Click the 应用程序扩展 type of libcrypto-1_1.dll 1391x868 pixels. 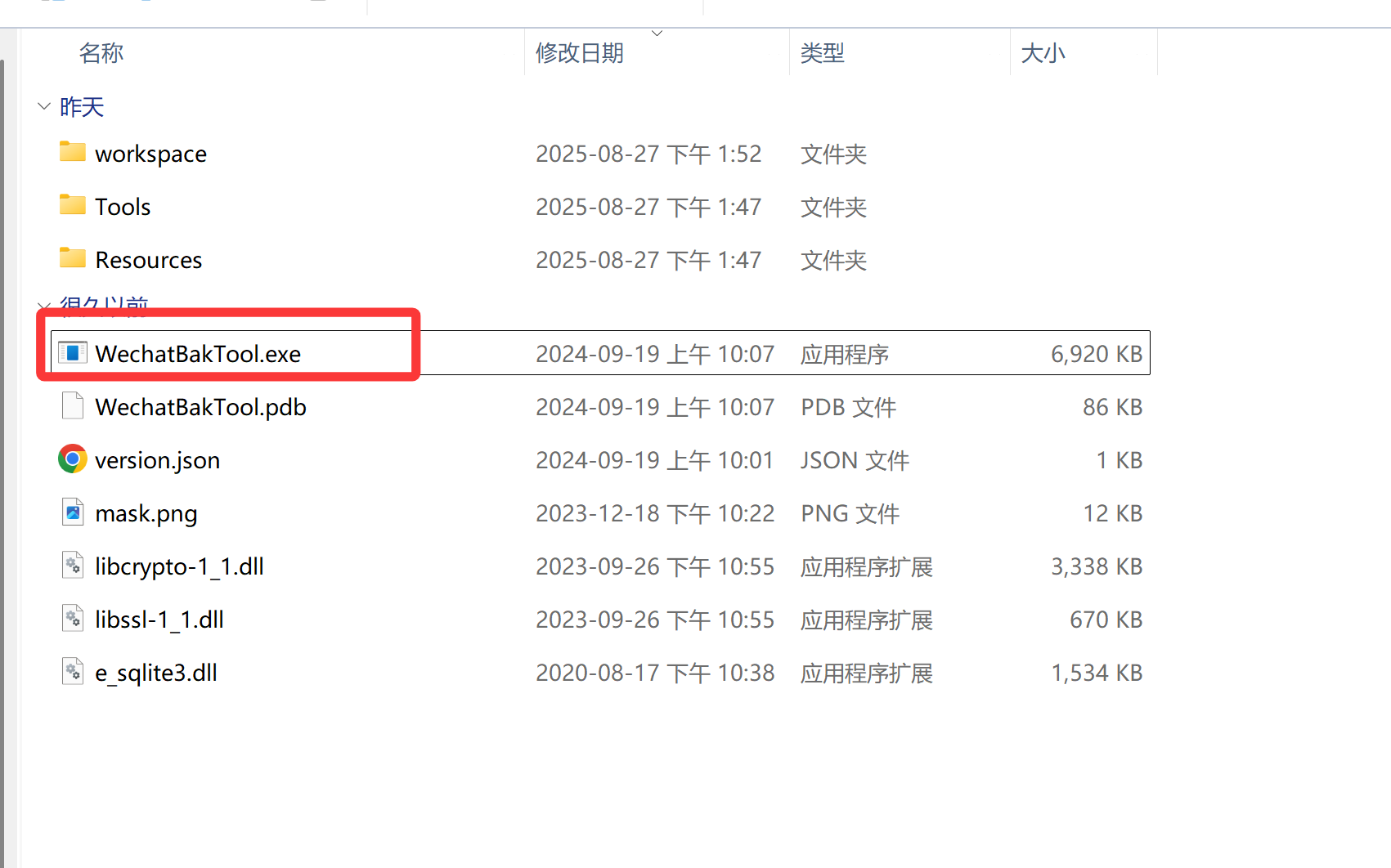tap(867, 566)
